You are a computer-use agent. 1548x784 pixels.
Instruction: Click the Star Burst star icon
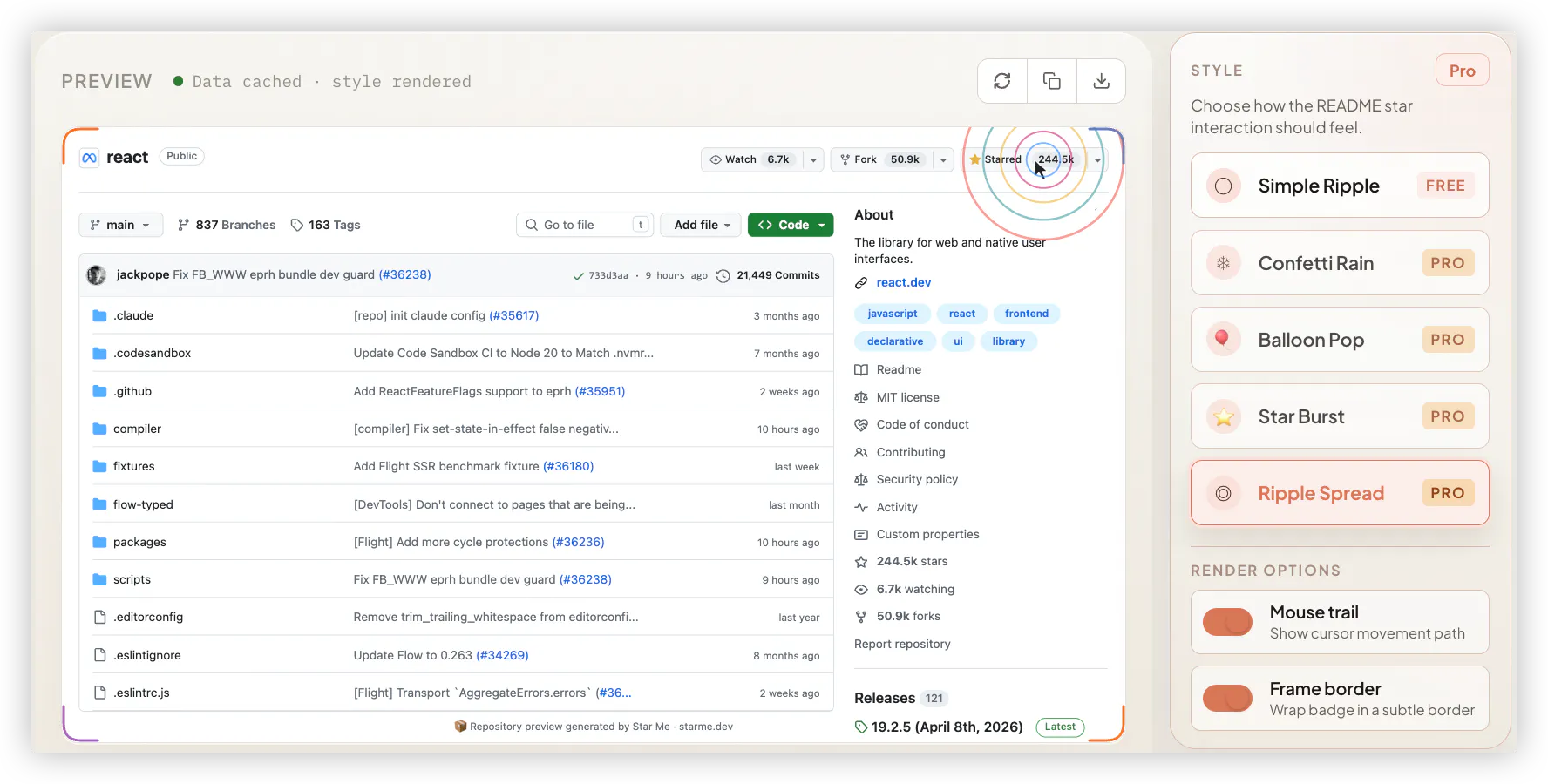coord(1224,416)
